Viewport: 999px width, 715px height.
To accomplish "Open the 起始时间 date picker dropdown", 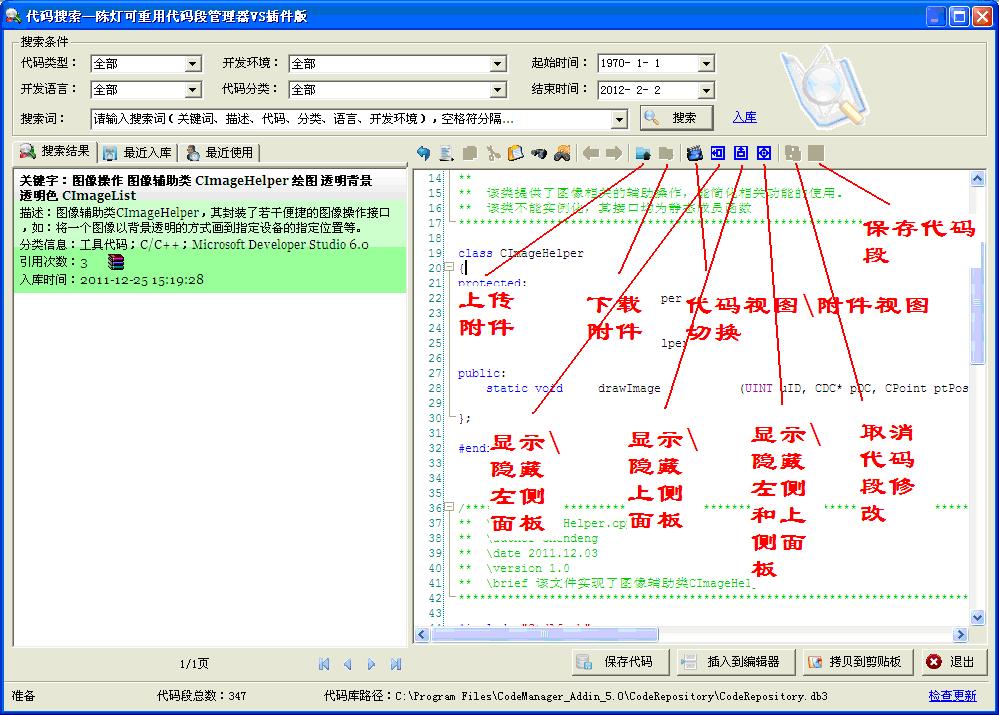I will [705, 63].
